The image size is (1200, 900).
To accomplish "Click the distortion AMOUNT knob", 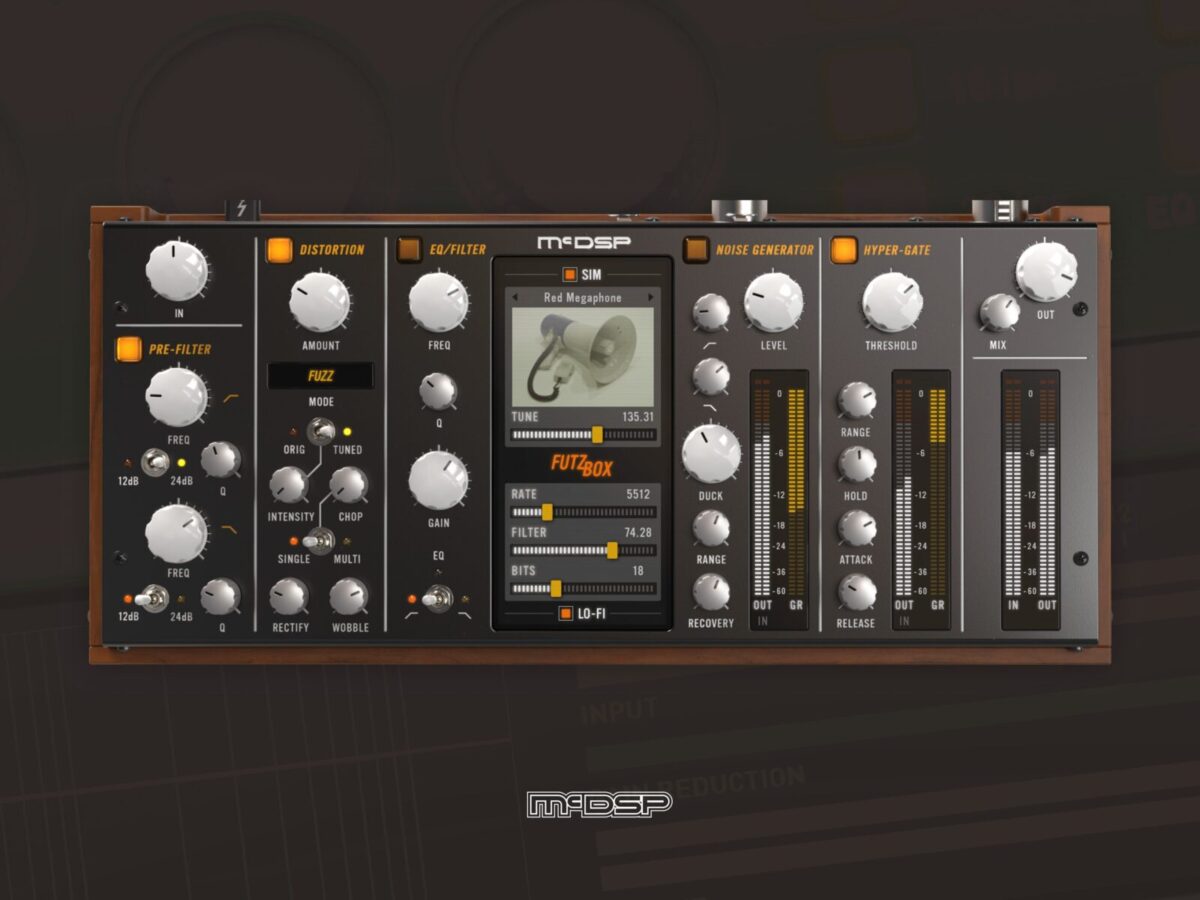I will (321, 302).
